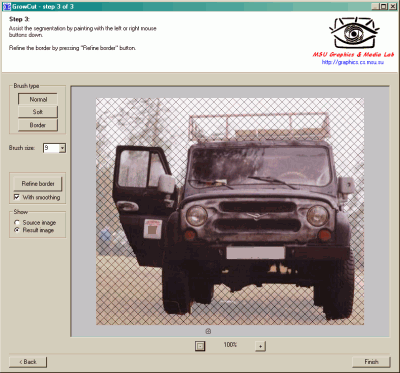
Task: Choose the Border brush type
Action: pyautogui.click(x=38, y=125)
